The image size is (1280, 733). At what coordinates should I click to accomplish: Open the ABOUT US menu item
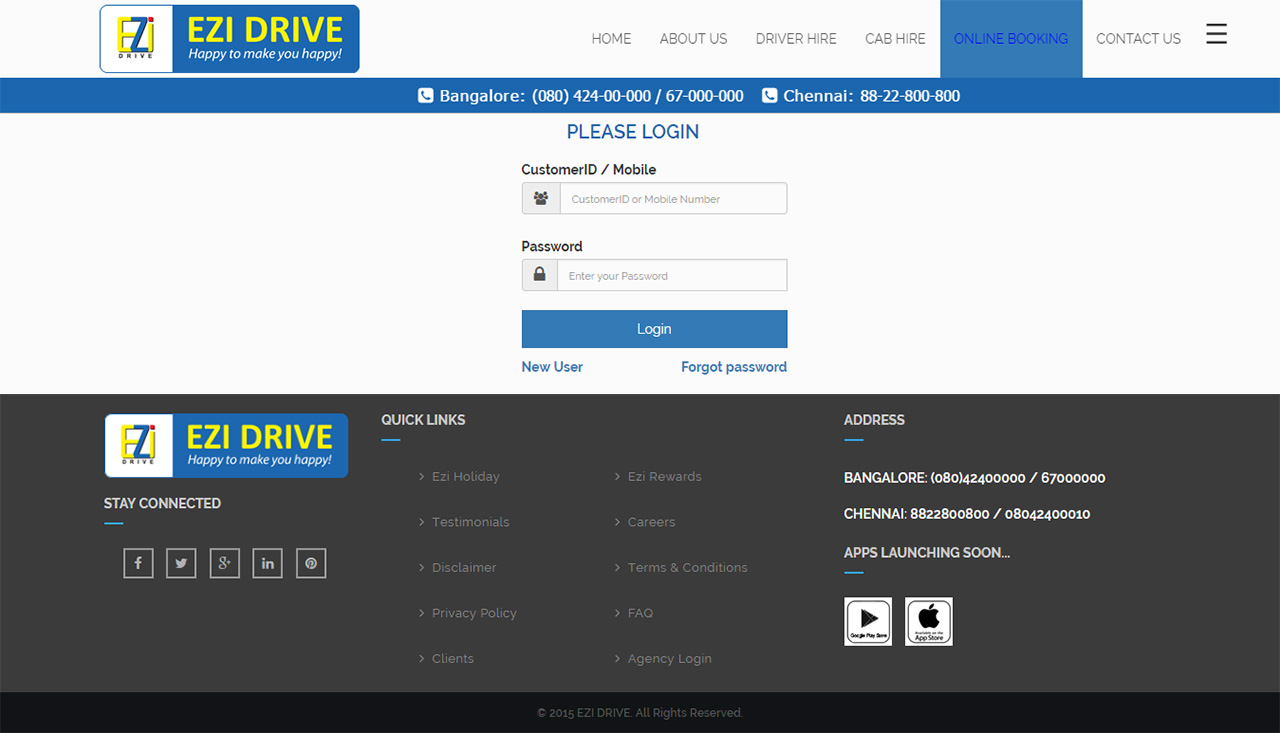click(x=693, y=39)
